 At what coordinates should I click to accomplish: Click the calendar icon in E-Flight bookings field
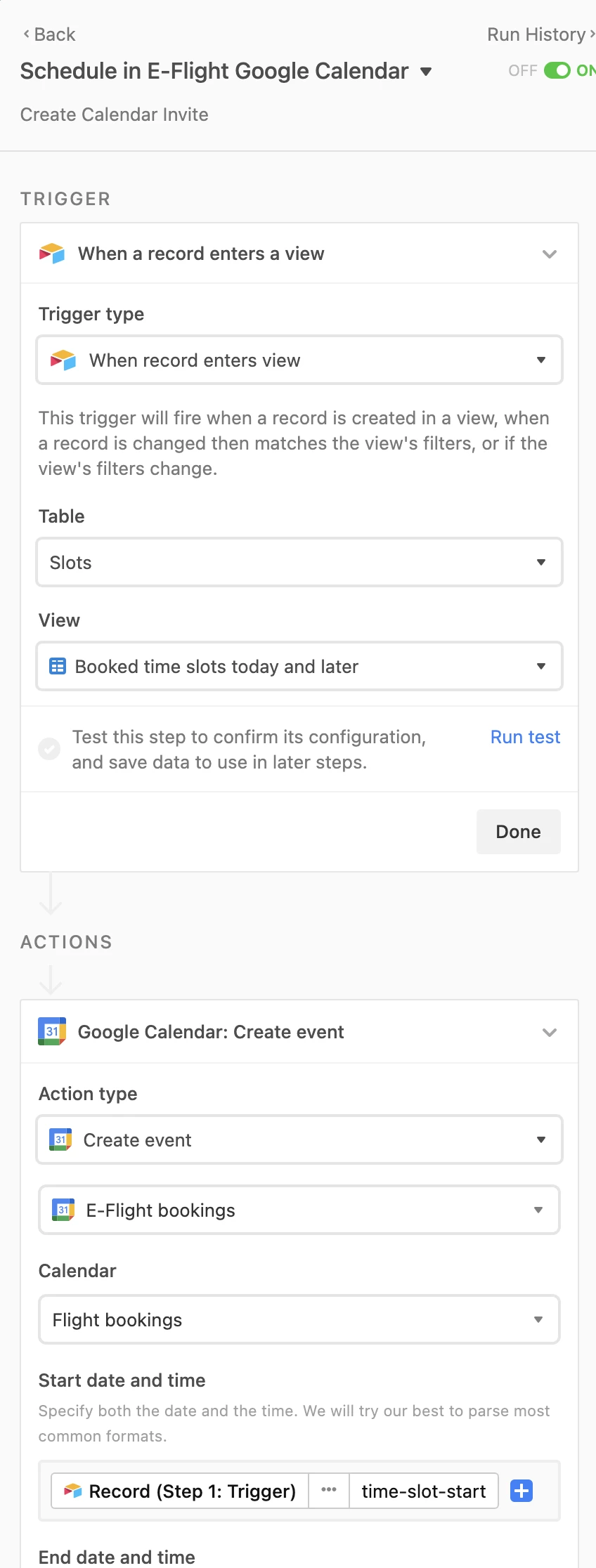(x=63, y=1210)
